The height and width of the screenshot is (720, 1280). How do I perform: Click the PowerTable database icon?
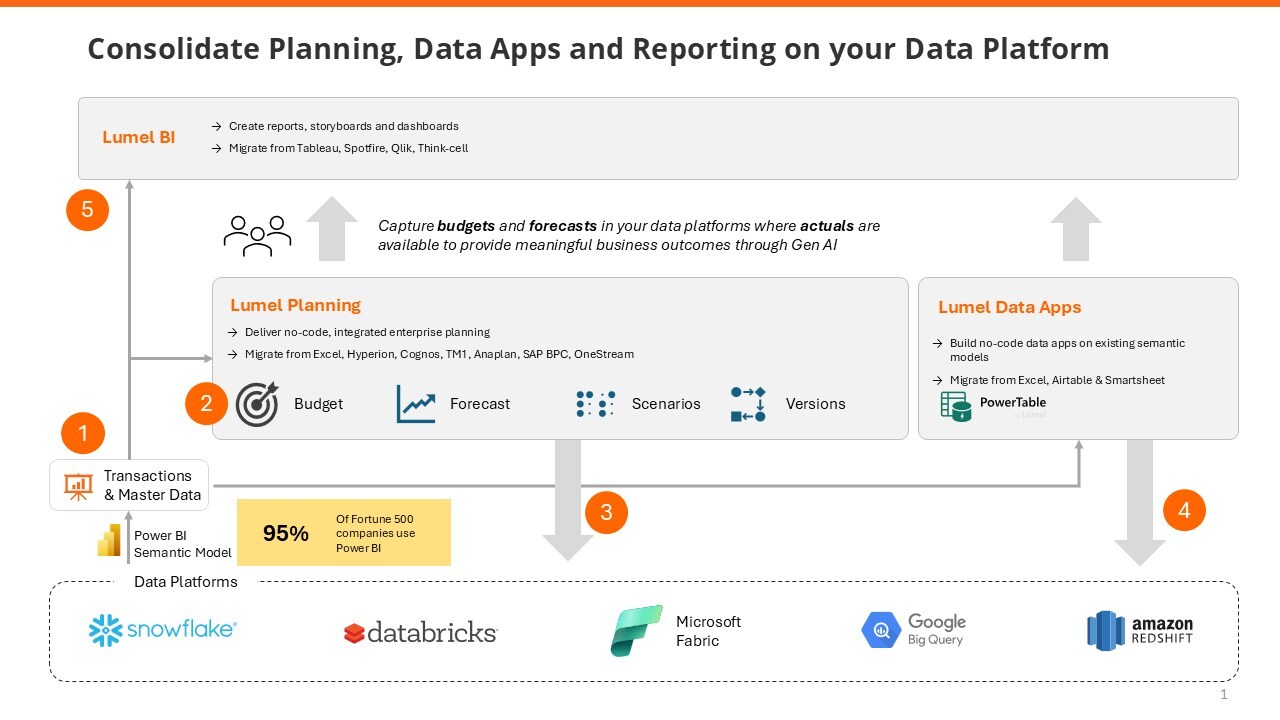click(x=956, y=406)
